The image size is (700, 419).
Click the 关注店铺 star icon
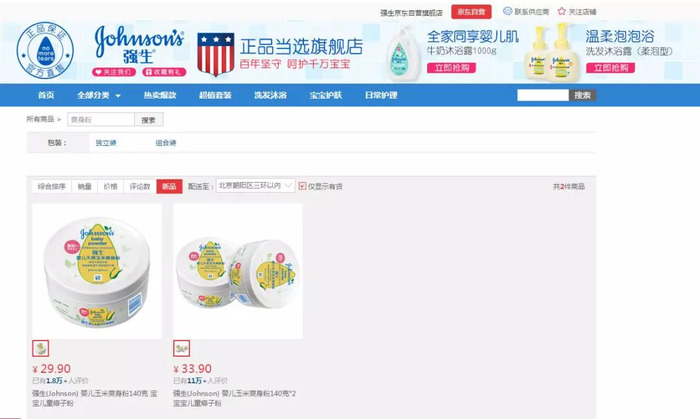click(562, 11)
